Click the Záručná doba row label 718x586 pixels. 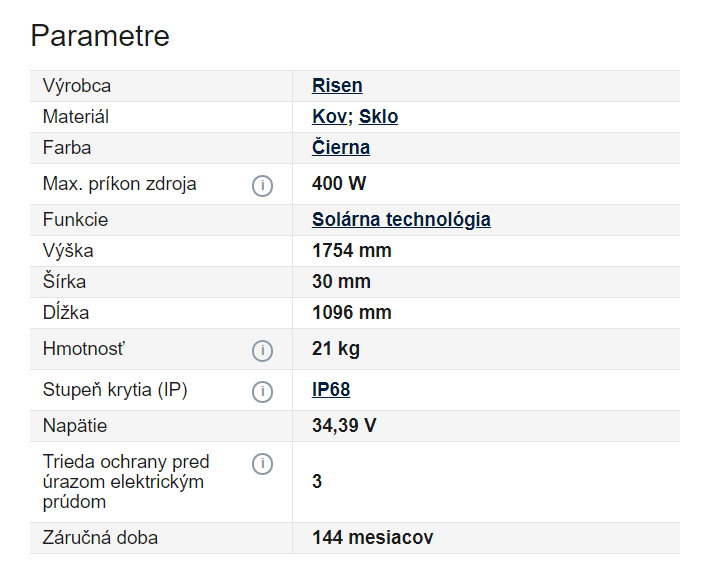[x=100, y=538]
